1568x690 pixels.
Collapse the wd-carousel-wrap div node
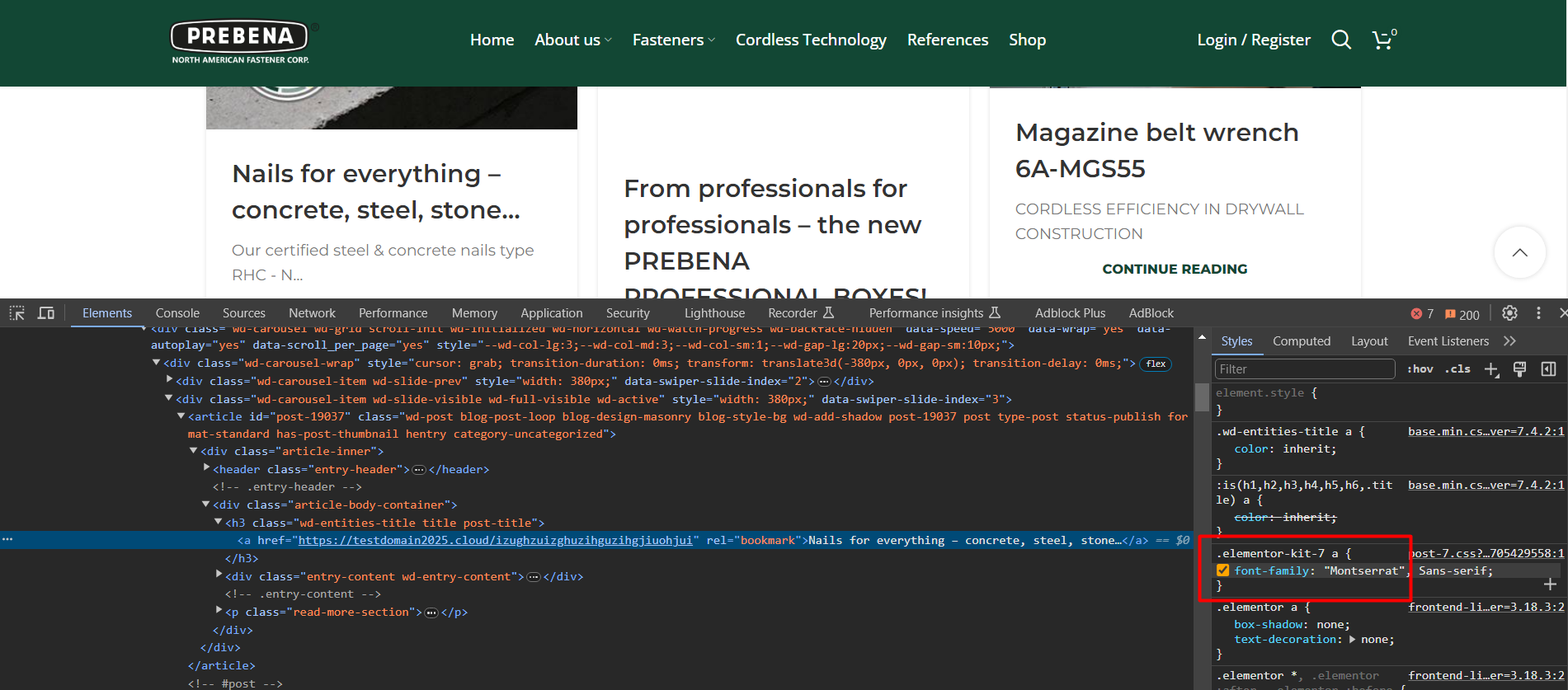click(x=156, y=363)
